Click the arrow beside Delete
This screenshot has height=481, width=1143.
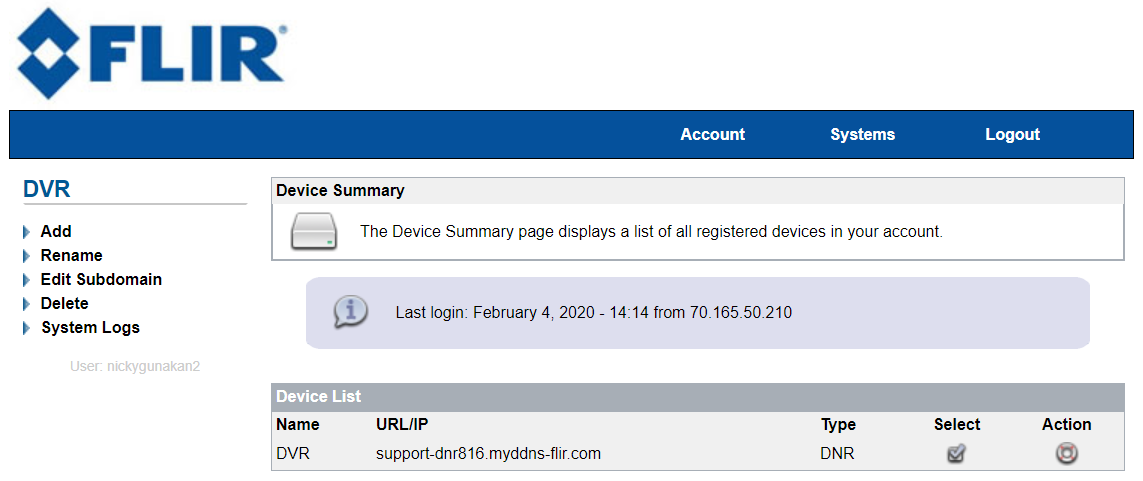[27, 304]
